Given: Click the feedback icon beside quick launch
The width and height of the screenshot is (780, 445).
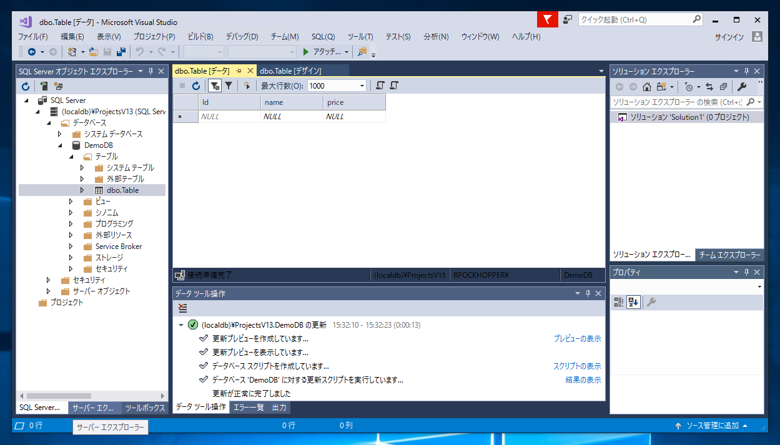Looking at the screenshot, I should click(568, 20).
